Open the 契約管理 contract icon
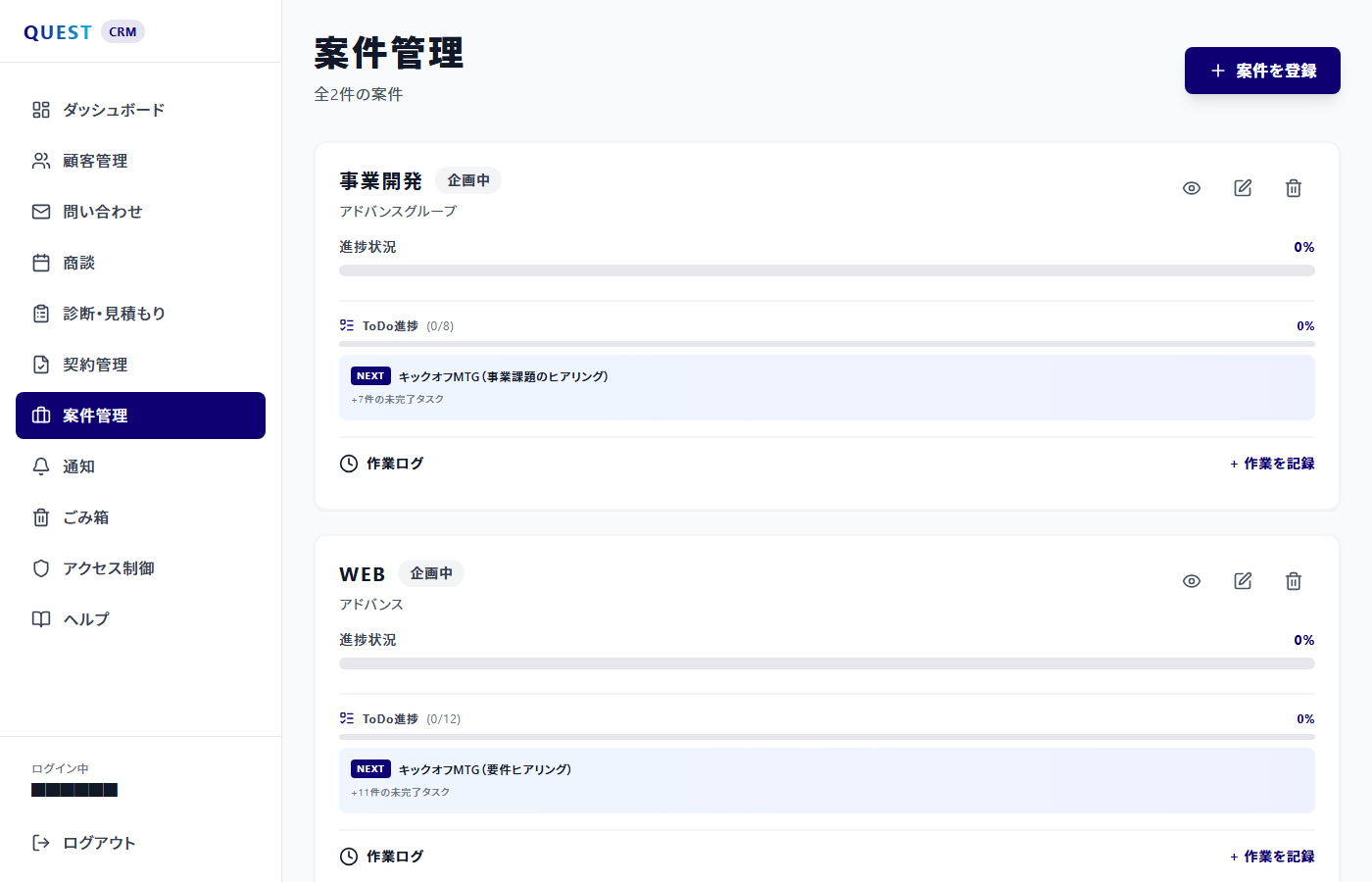Viewport: 1372px width, 882px height. [x=40, y=365]
